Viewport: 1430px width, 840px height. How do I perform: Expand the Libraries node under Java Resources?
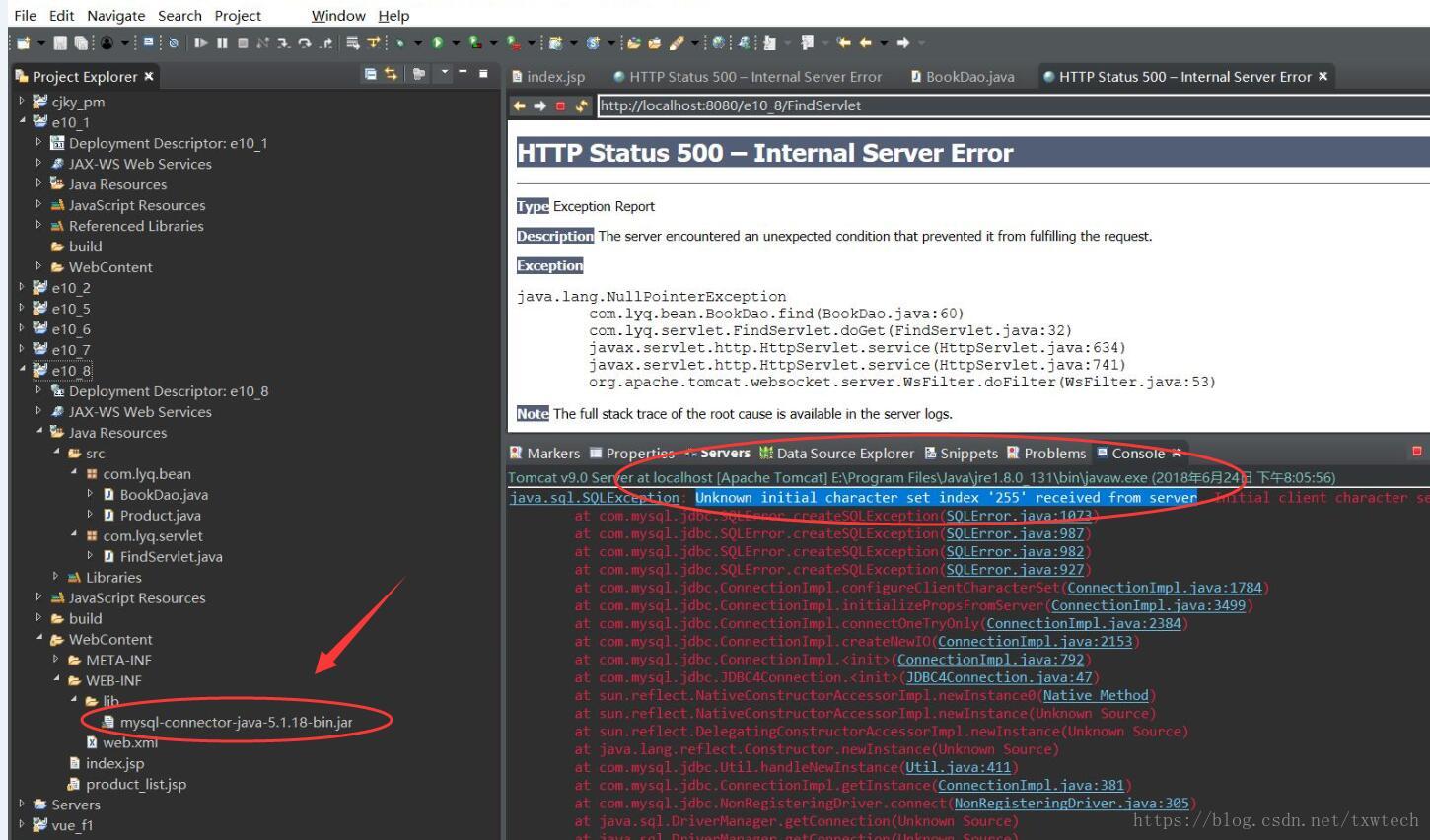point(56,576)
